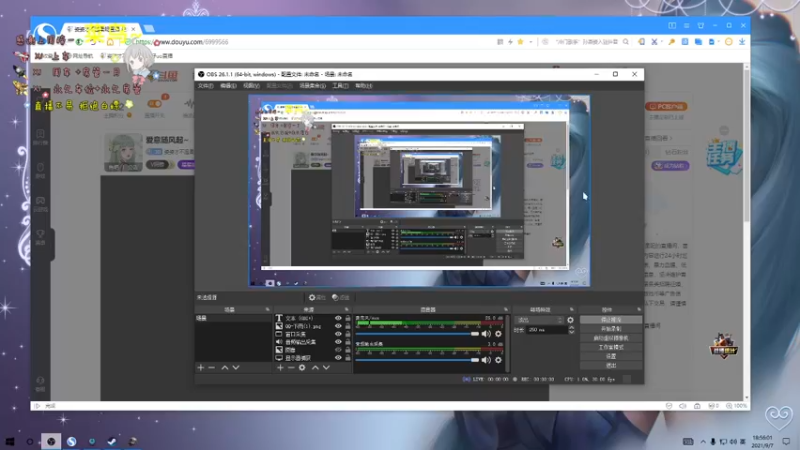Move the selected source up
The width and height of the screenshot is (800, 450).
pyautogui.click(x=315, y=367)
